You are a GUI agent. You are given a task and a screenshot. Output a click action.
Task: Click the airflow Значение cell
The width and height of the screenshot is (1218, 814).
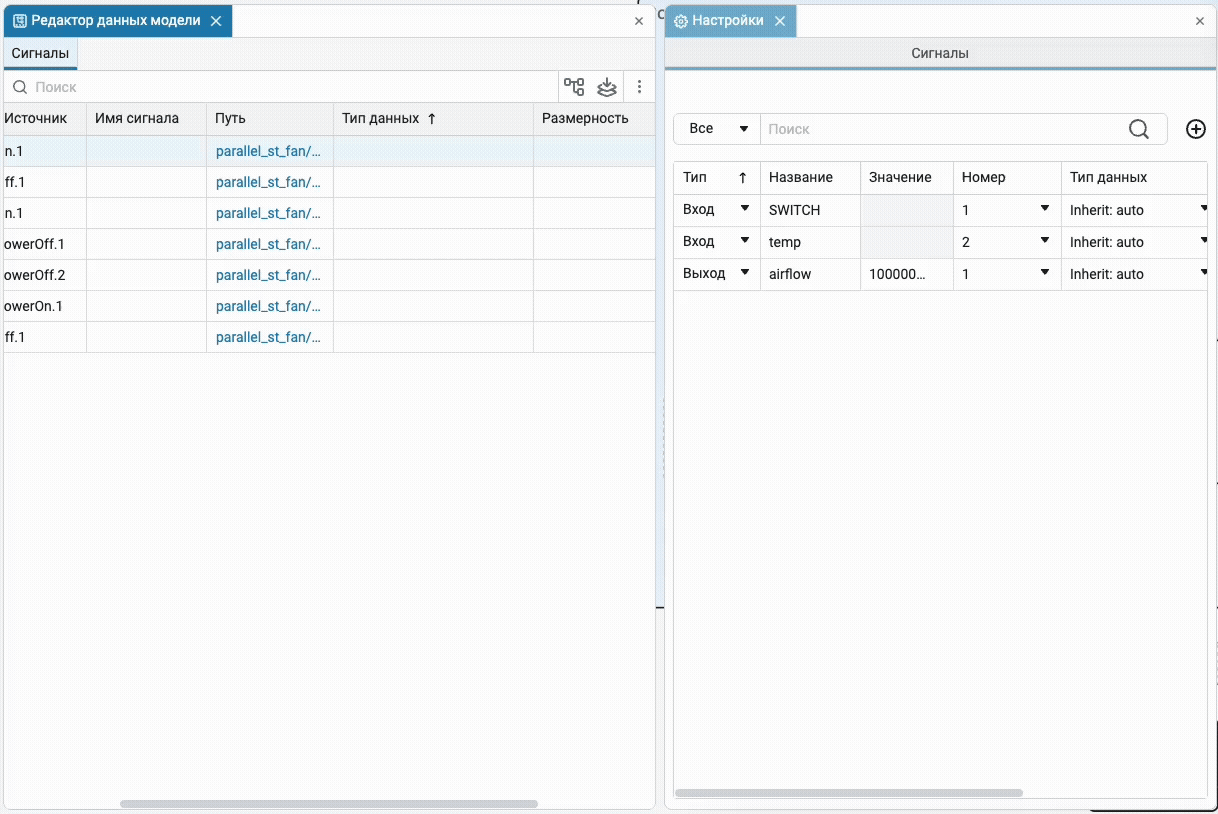906,274
